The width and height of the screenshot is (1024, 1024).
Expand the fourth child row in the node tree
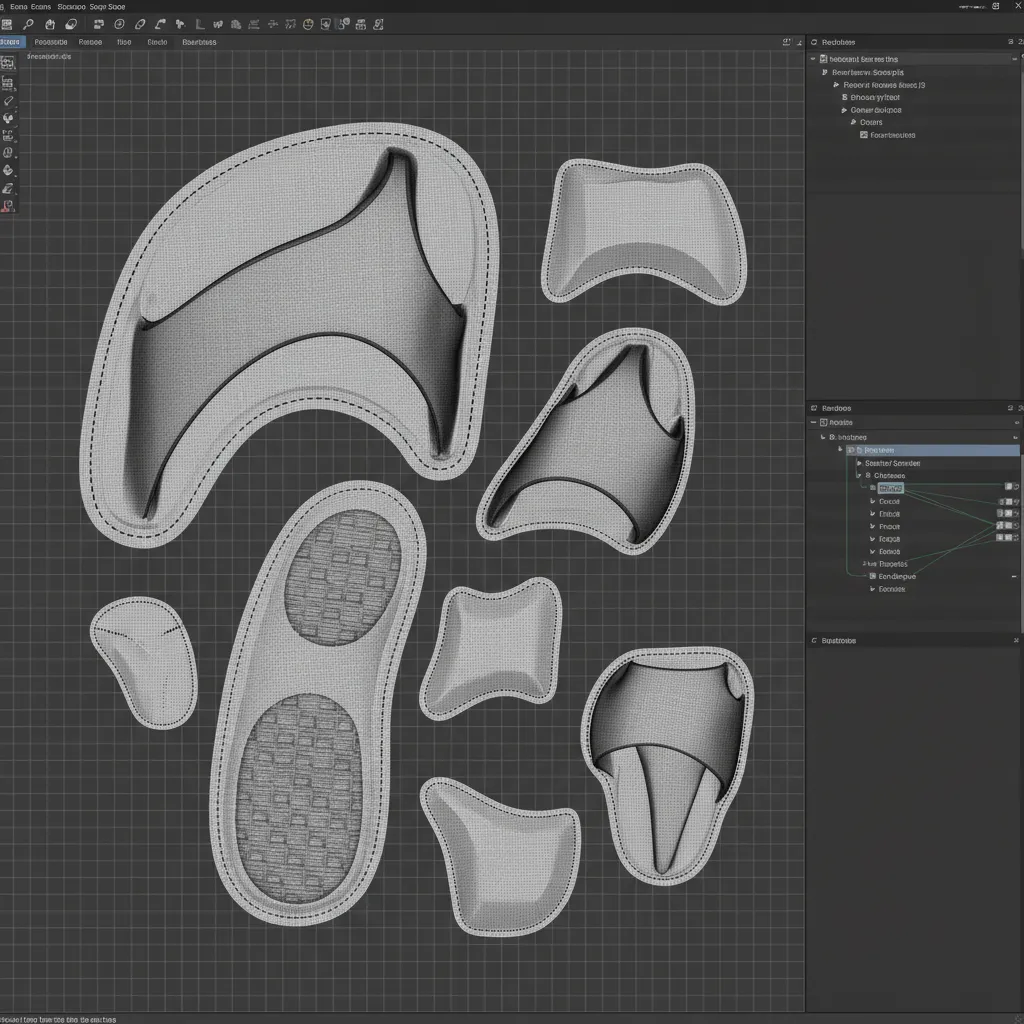(872, 527)
